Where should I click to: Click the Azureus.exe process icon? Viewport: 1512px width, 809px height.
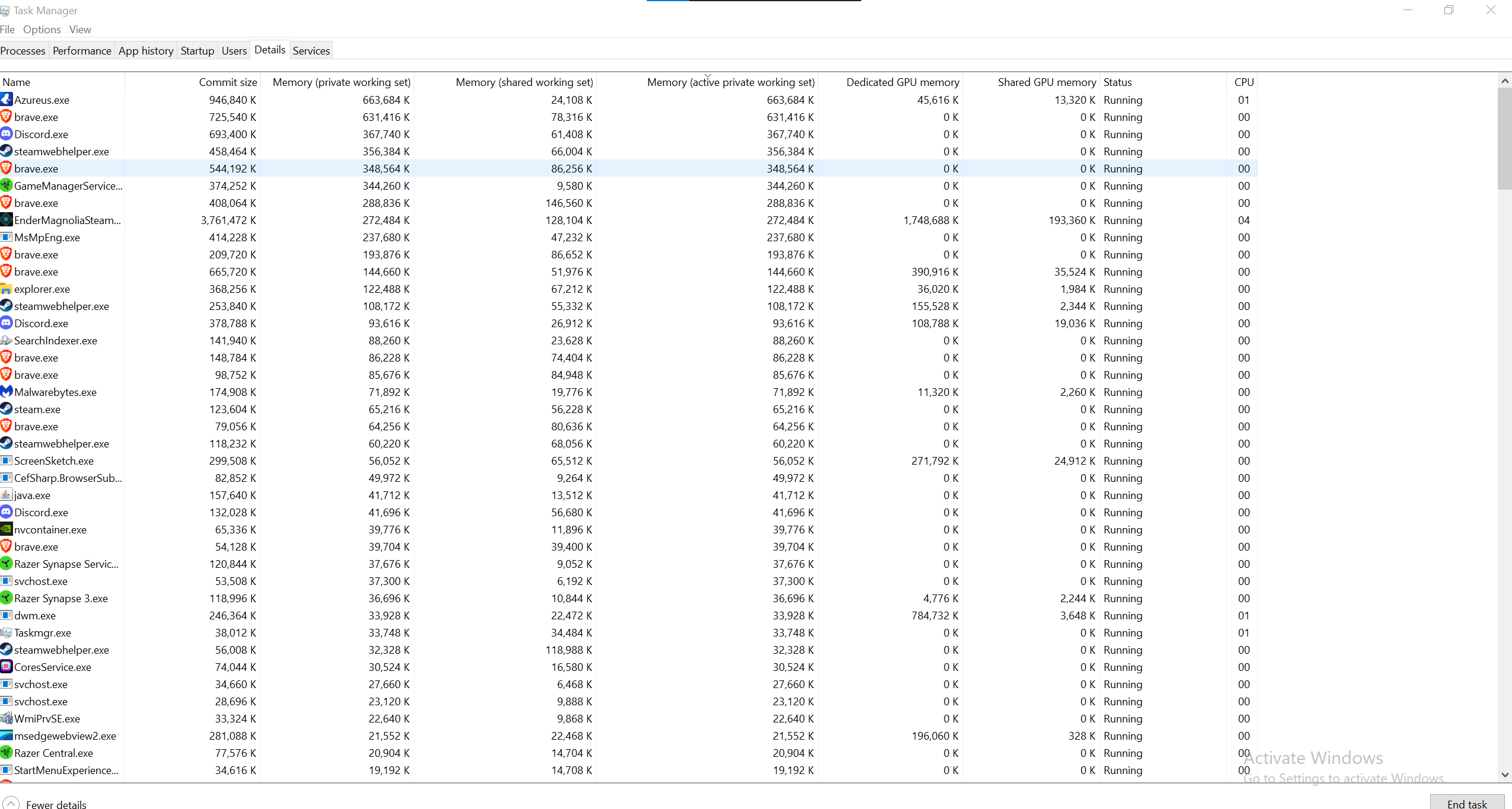click(7, 100)
